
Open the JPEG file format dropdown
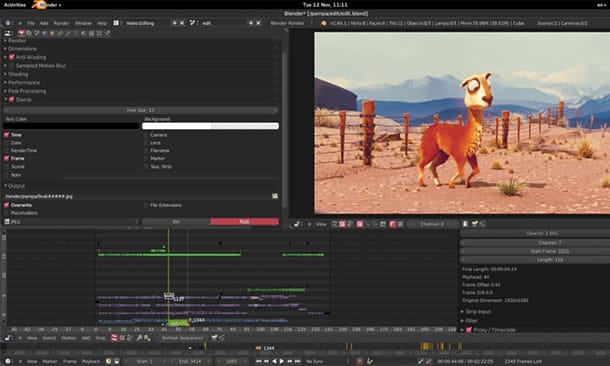coord(71,222)
